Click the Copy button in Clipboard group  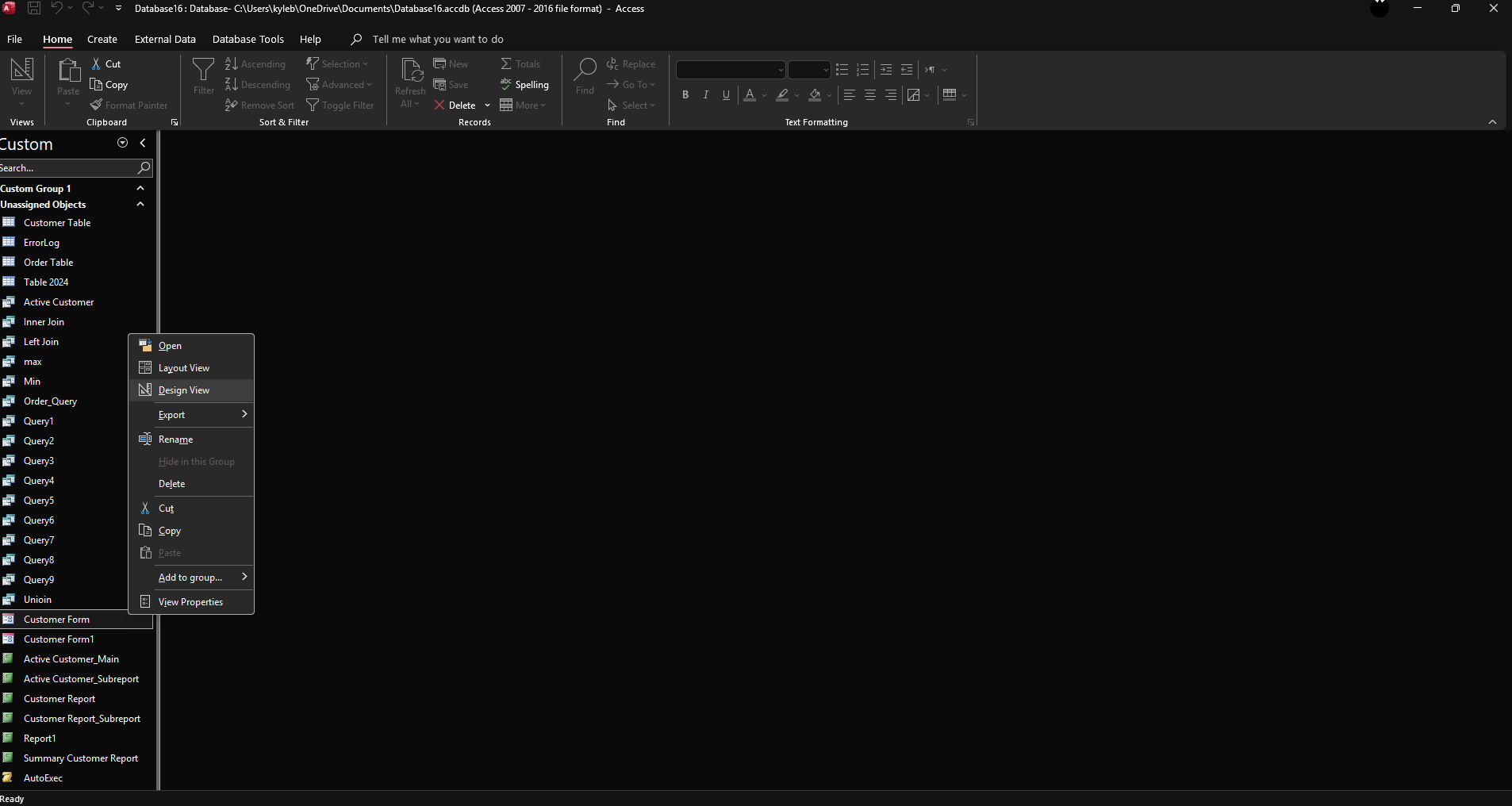(109, 85)
